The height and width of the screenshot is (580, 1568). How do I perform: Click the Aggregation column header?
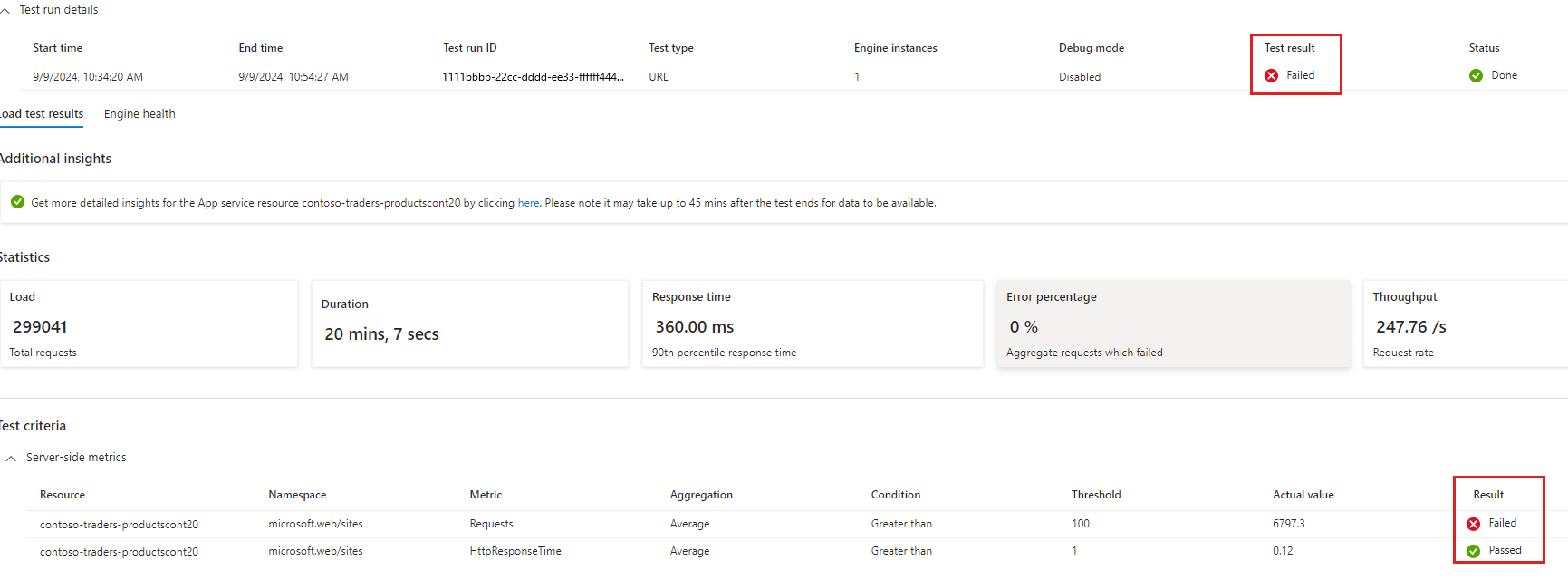pos(701,495)
